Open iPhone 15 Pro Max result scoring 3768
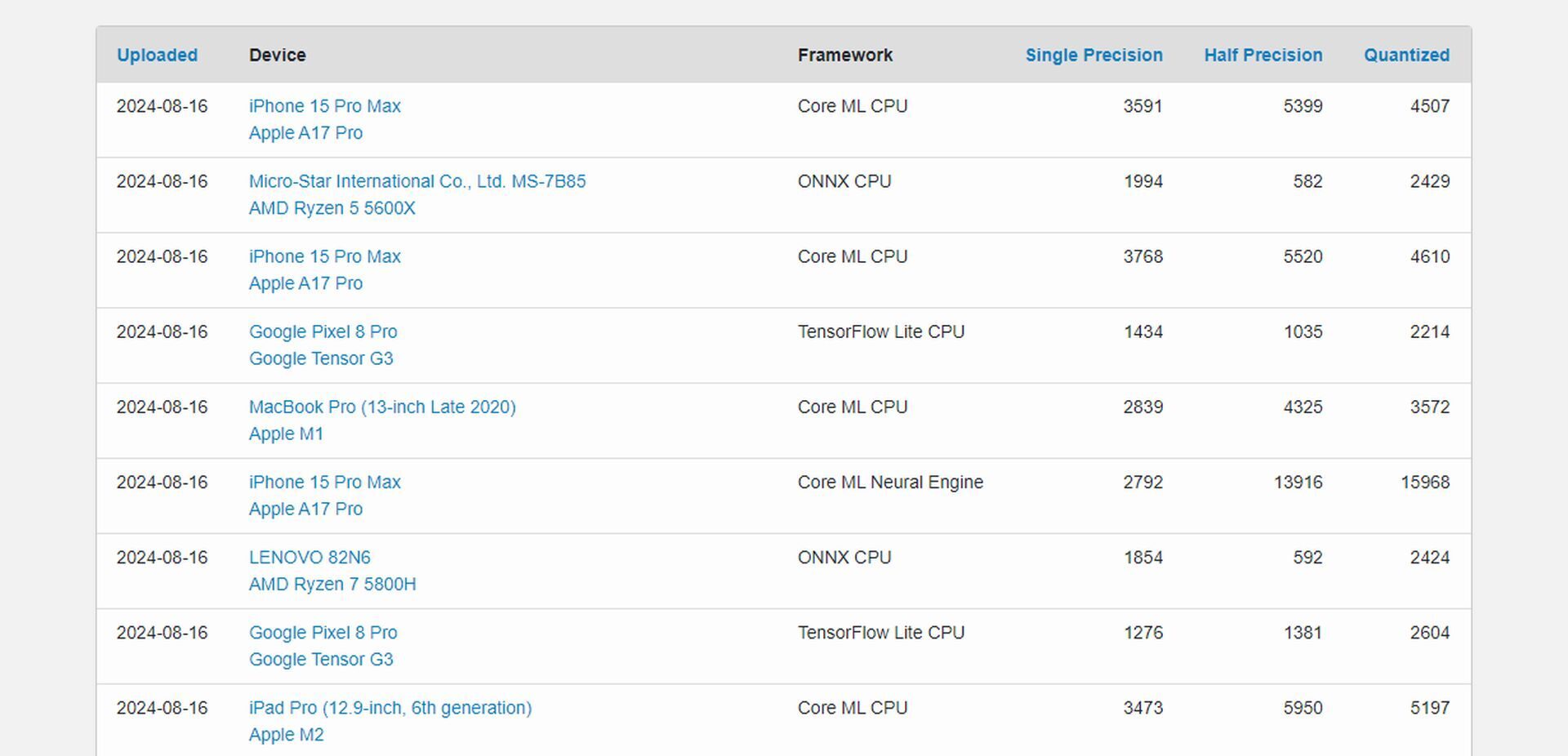The width and height of the screenshot is (1568, 756). [325, 256]
